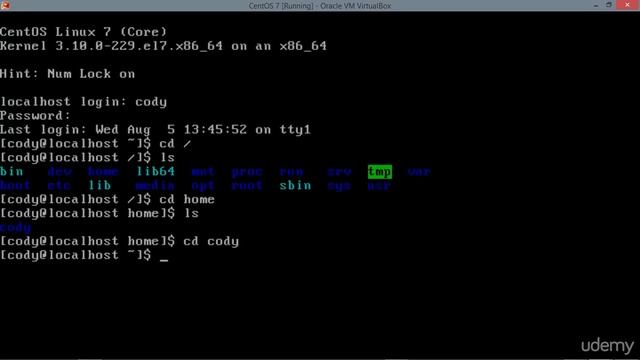The height and width of the screenshot is (360, 640).
Task: Click the blinking cursor at the last prompt
Action: coord(164,259)
